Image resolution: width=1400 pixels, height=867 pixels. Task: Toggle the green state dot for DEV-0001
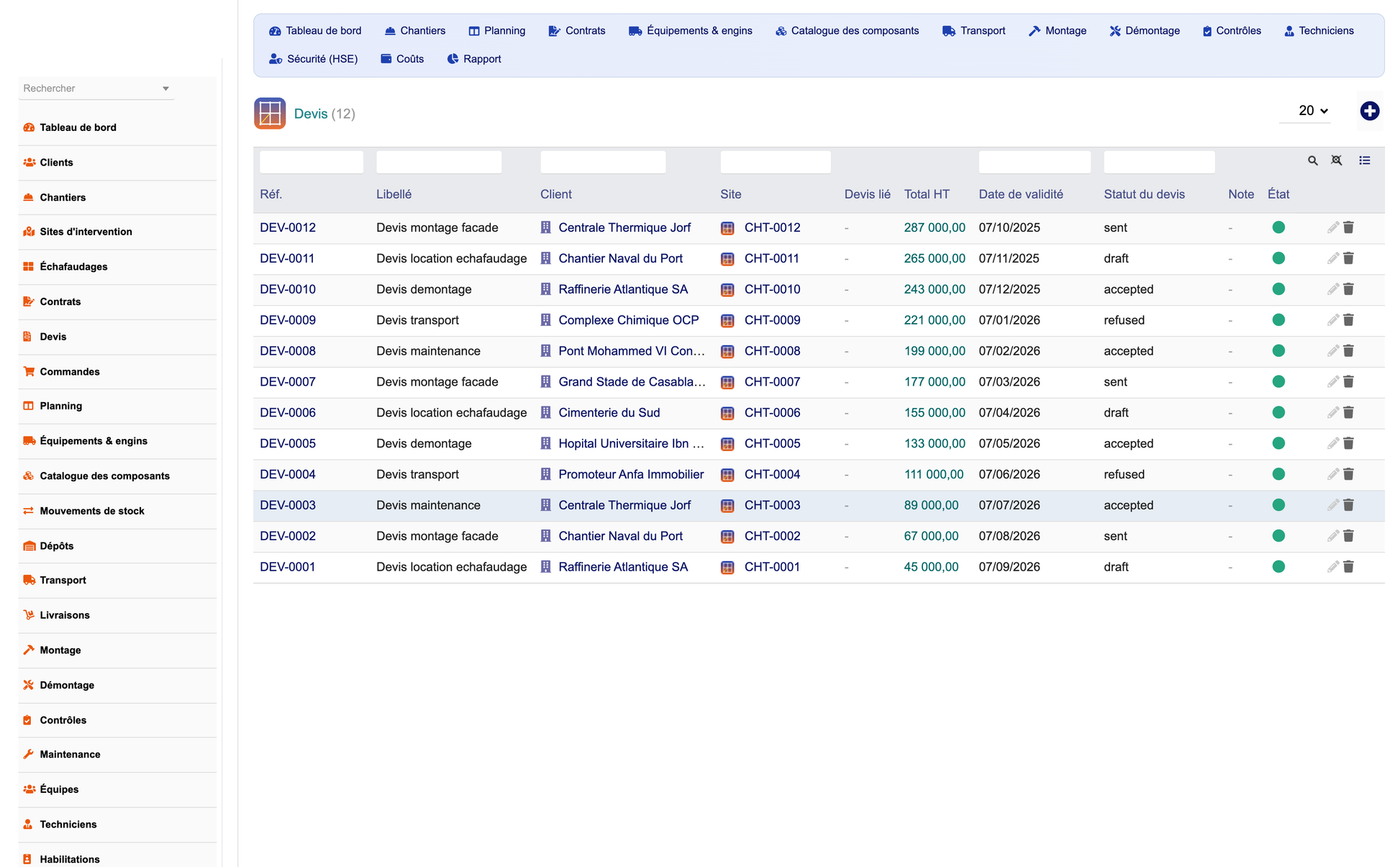[1278, 567]
